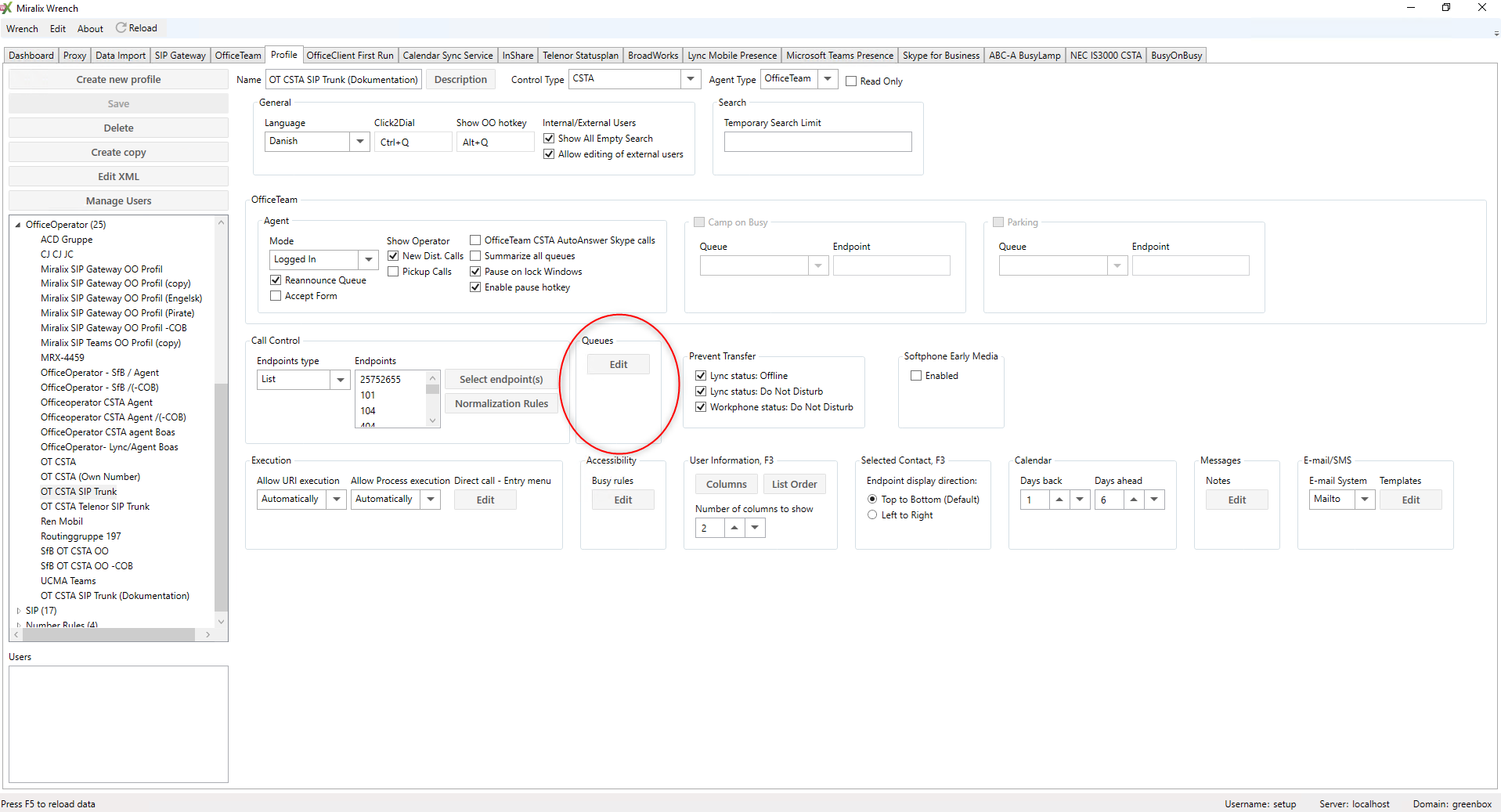Open the Wrench menu
The width and height of the screenshot is (1501, 812).
22,29
